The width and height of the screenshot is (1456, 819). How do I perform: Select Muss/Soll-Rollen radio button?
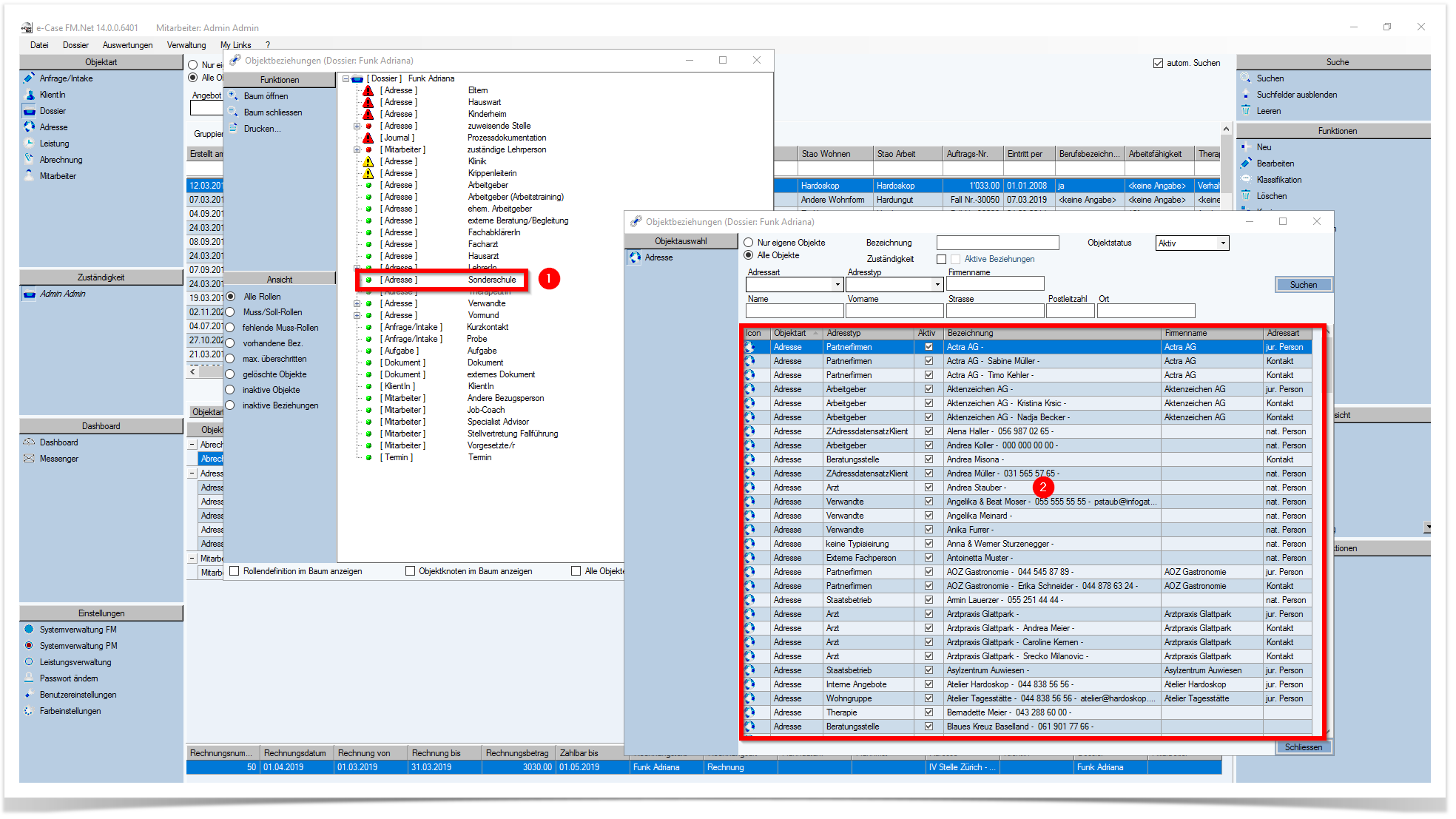[230, 312]
